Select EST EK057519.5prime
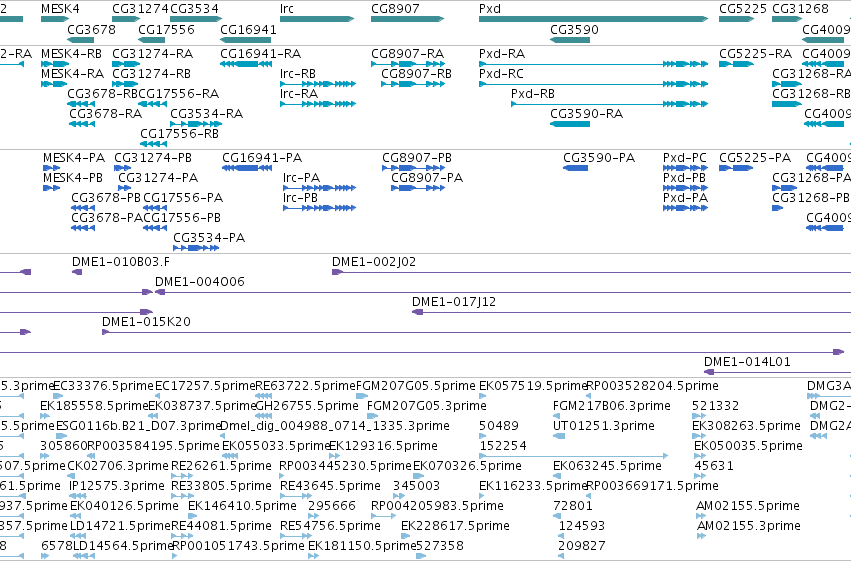Image resolution: width=851 pixels, height=561 pixels. coord(533,386)
